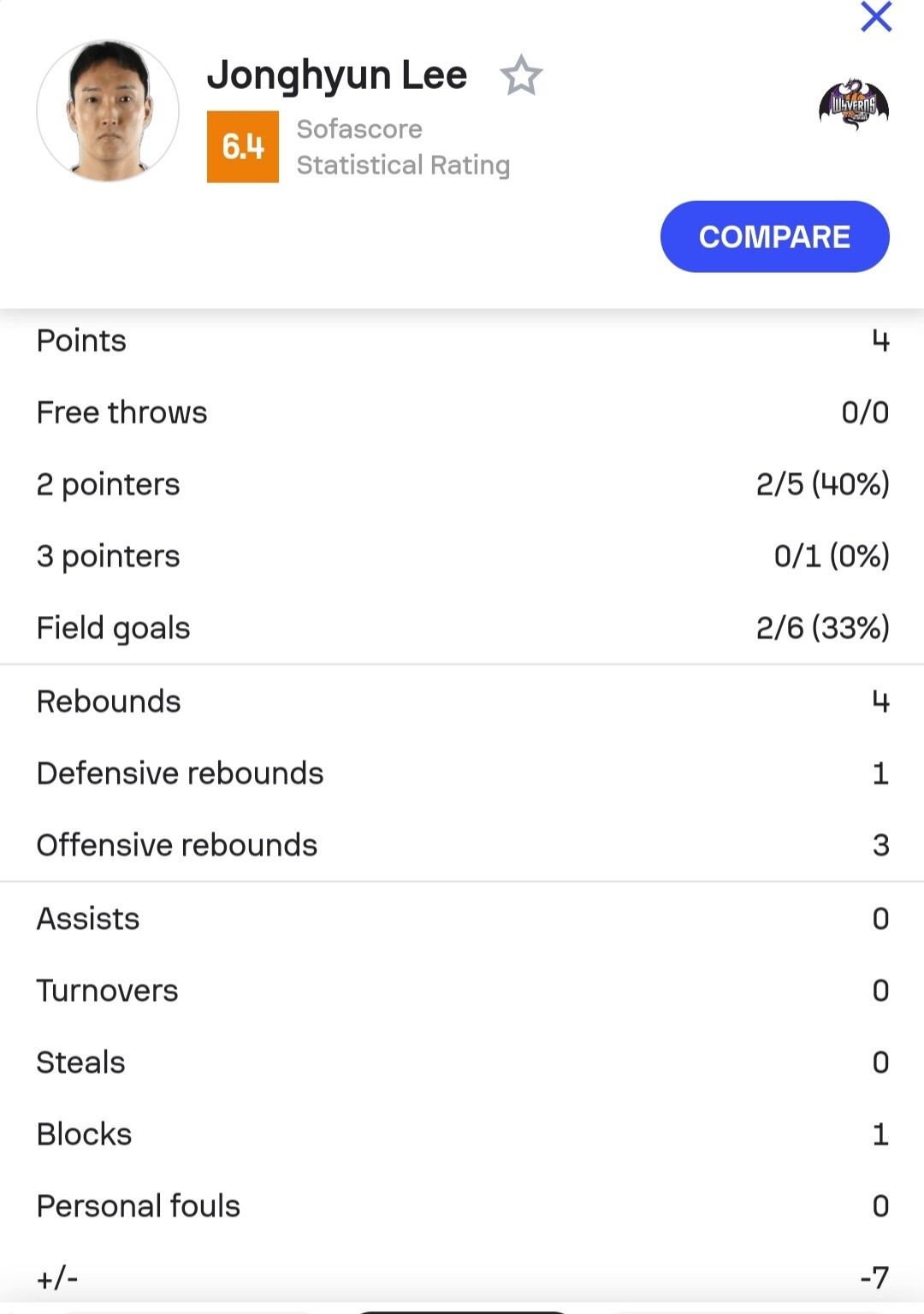
Task: Close the player stats panel
Action: [x=876, y=16]
